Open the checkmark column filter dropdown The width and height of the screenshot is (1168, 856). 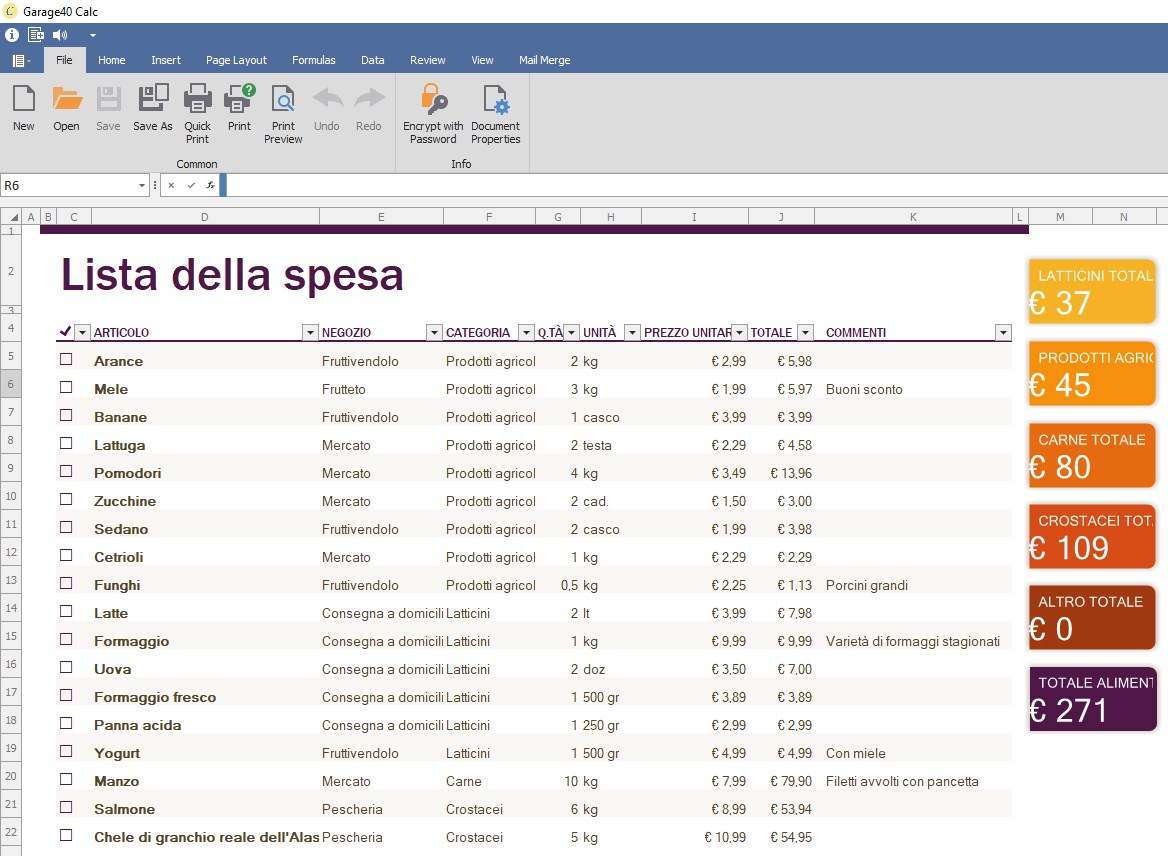(83, 332)
